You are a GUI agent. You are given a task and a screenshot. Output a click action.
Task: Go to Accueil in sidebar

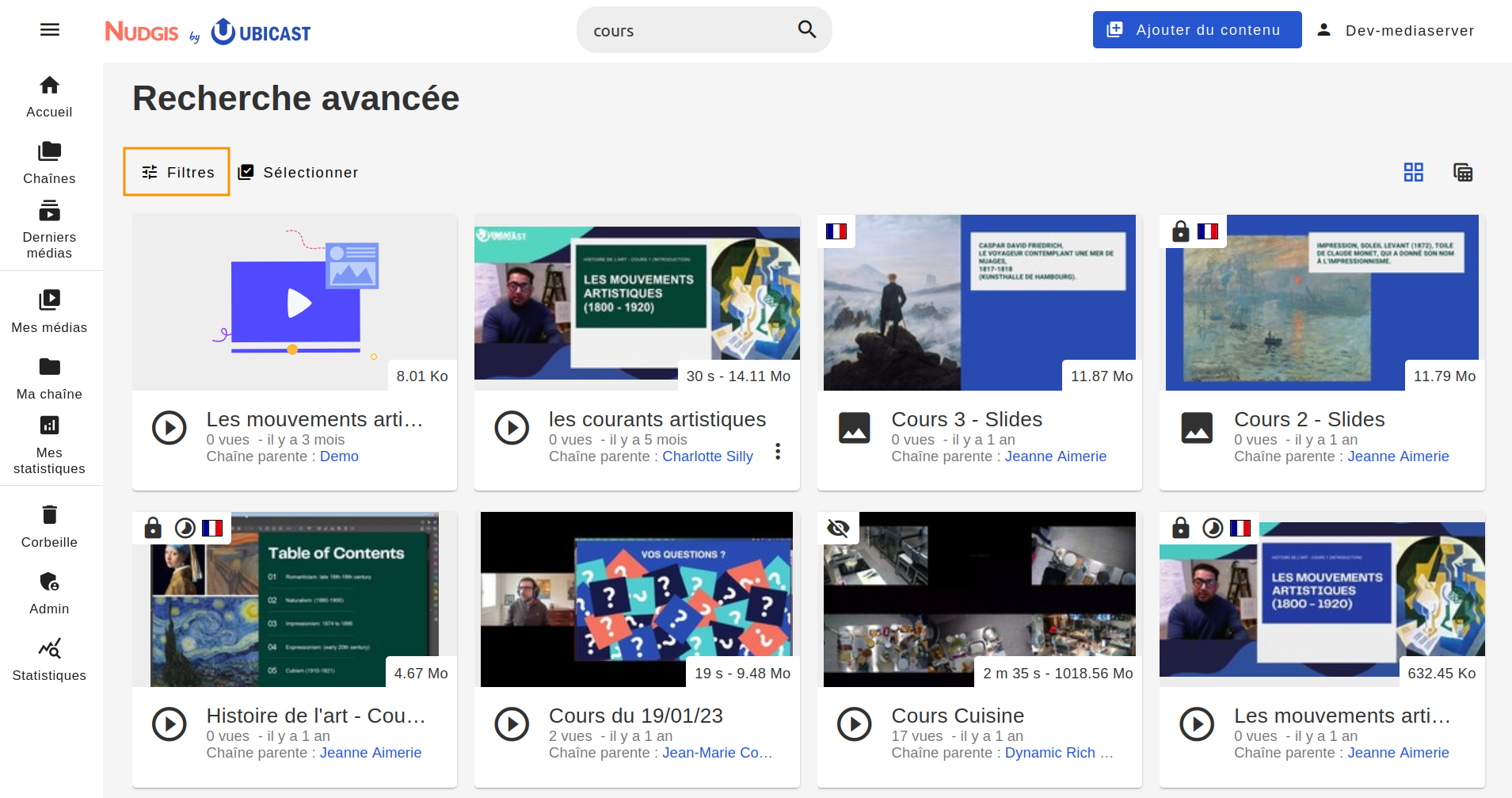point(50,97)
